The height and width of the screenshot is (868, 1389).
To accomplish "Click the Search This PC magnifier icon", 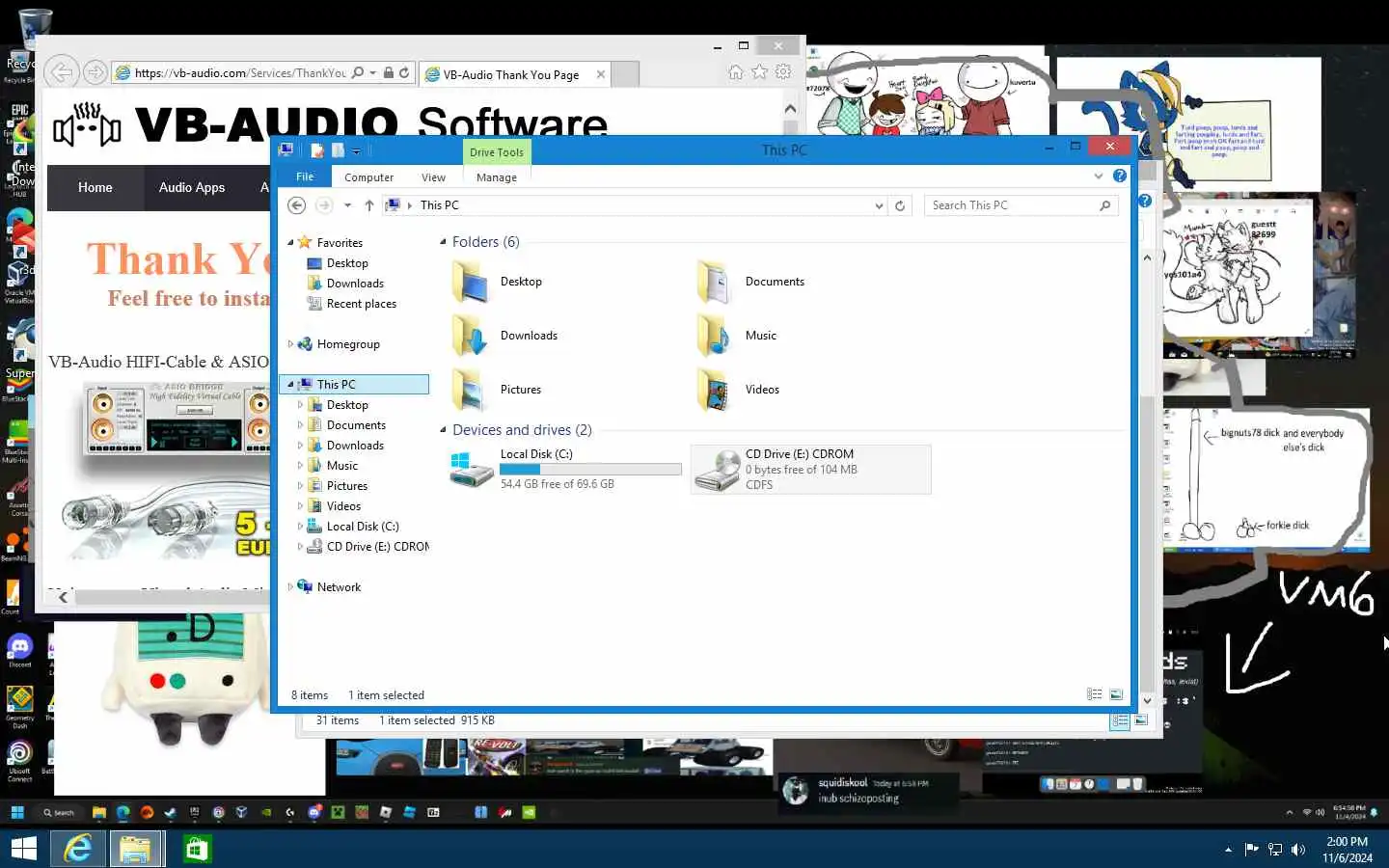I will click(1105, 205).
